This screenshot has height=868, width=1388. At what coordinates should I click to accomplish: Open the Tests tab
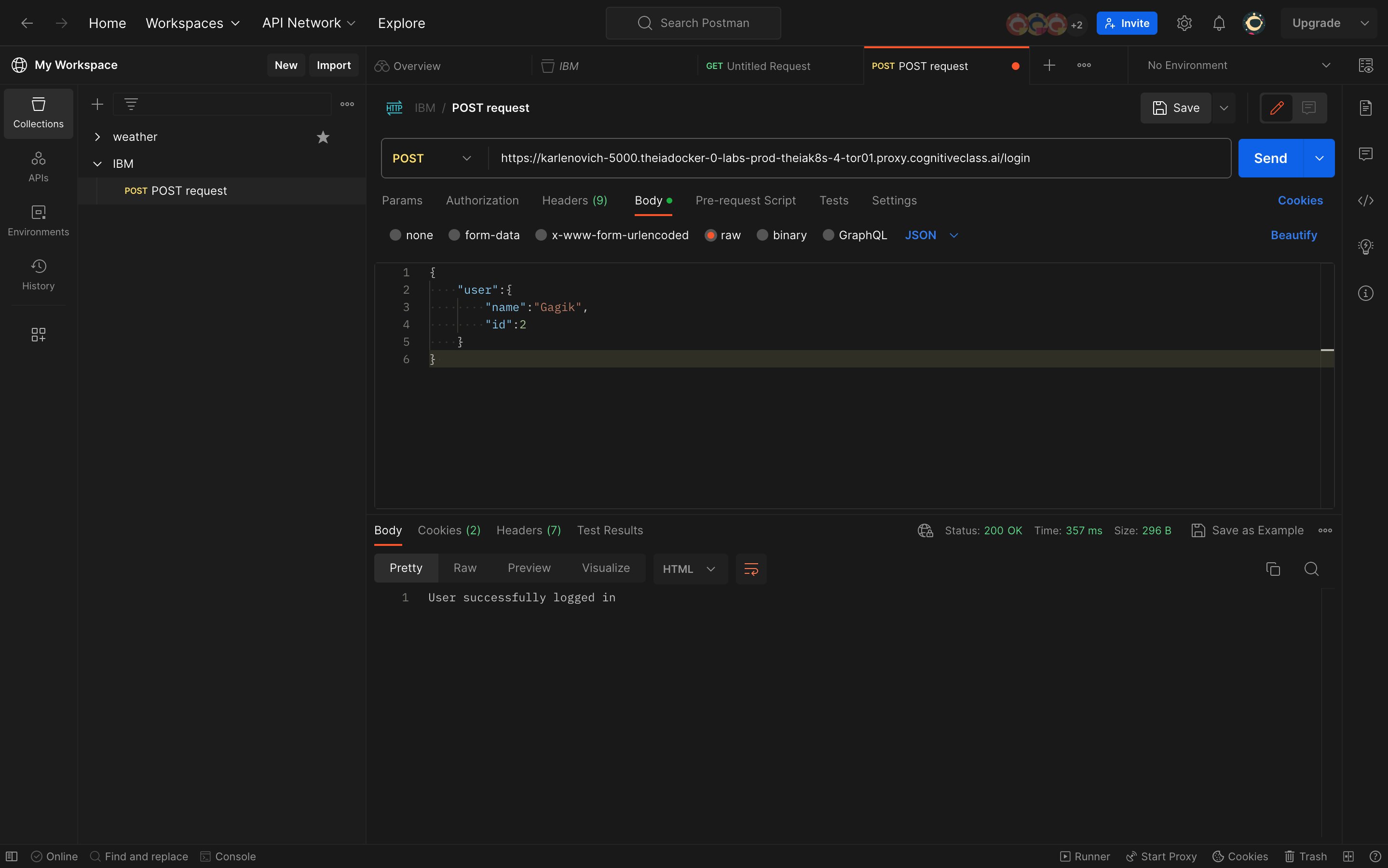(x=833, y=200)
